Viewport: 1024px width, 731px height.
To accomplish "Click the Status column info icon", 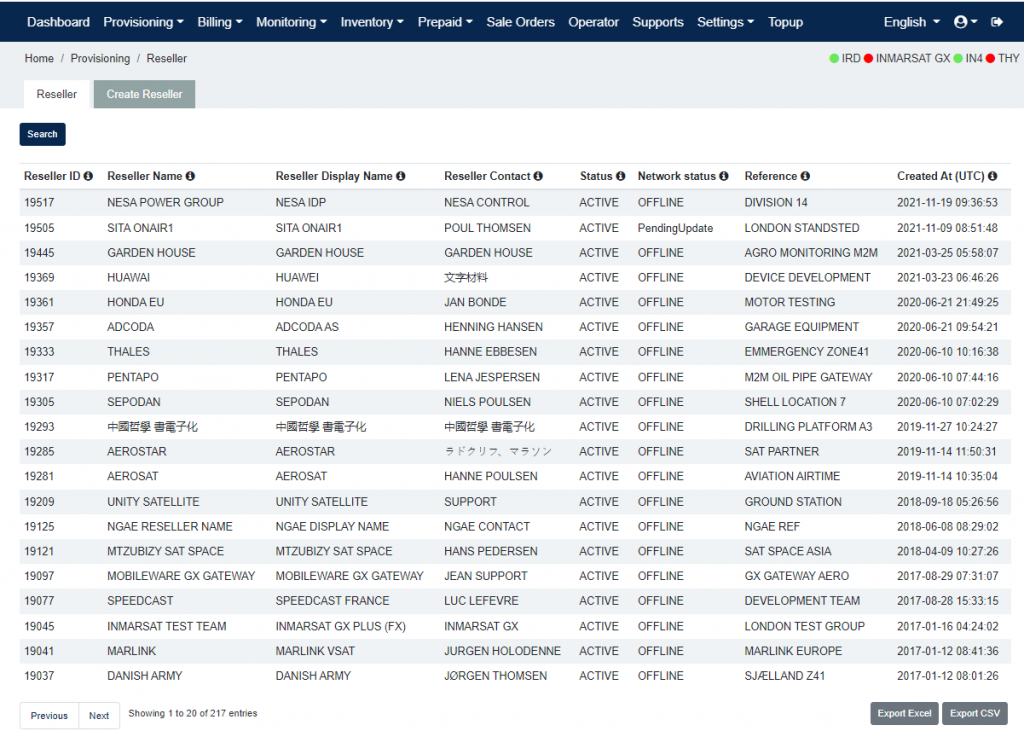I will pos(620,176).
